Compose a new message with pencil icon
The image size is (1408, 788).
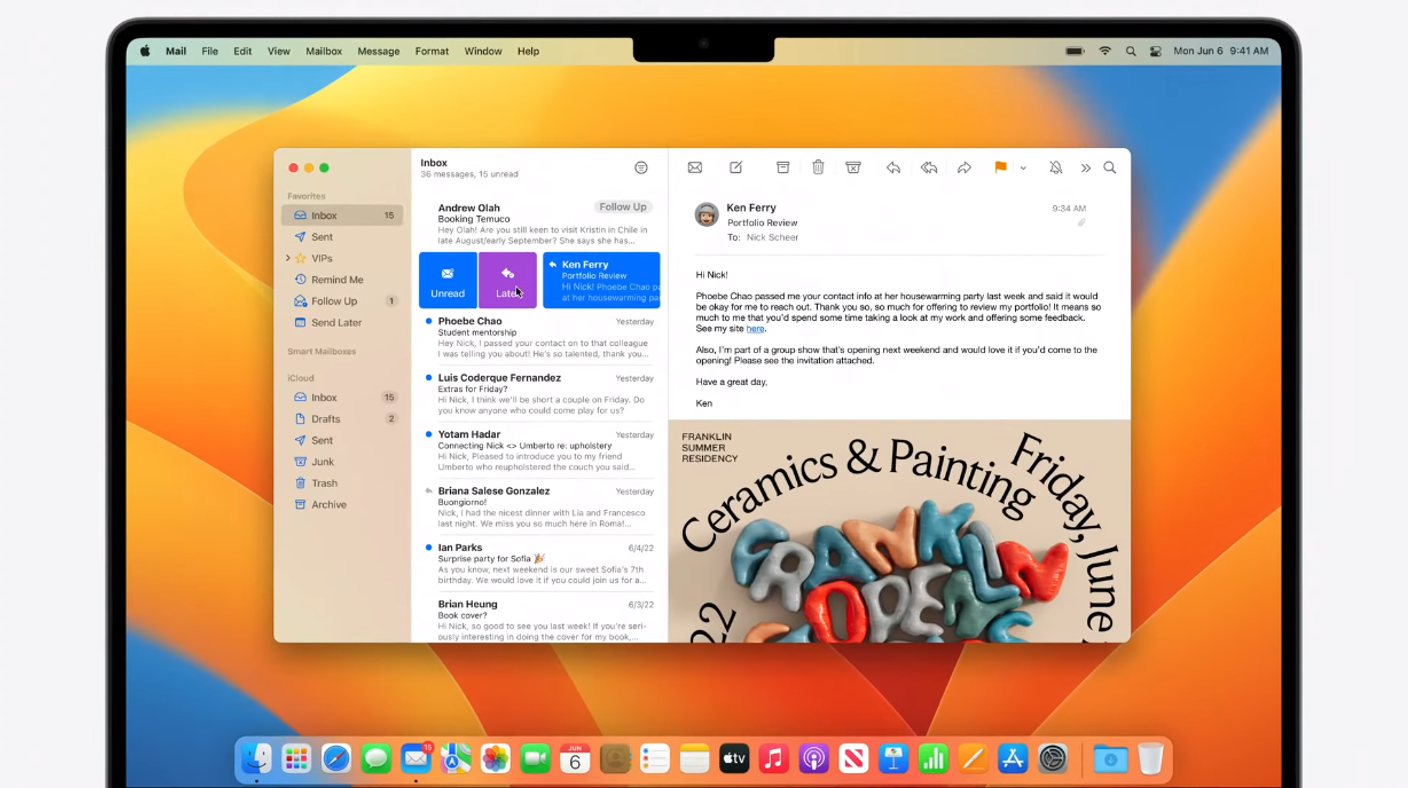pos(736,168)
